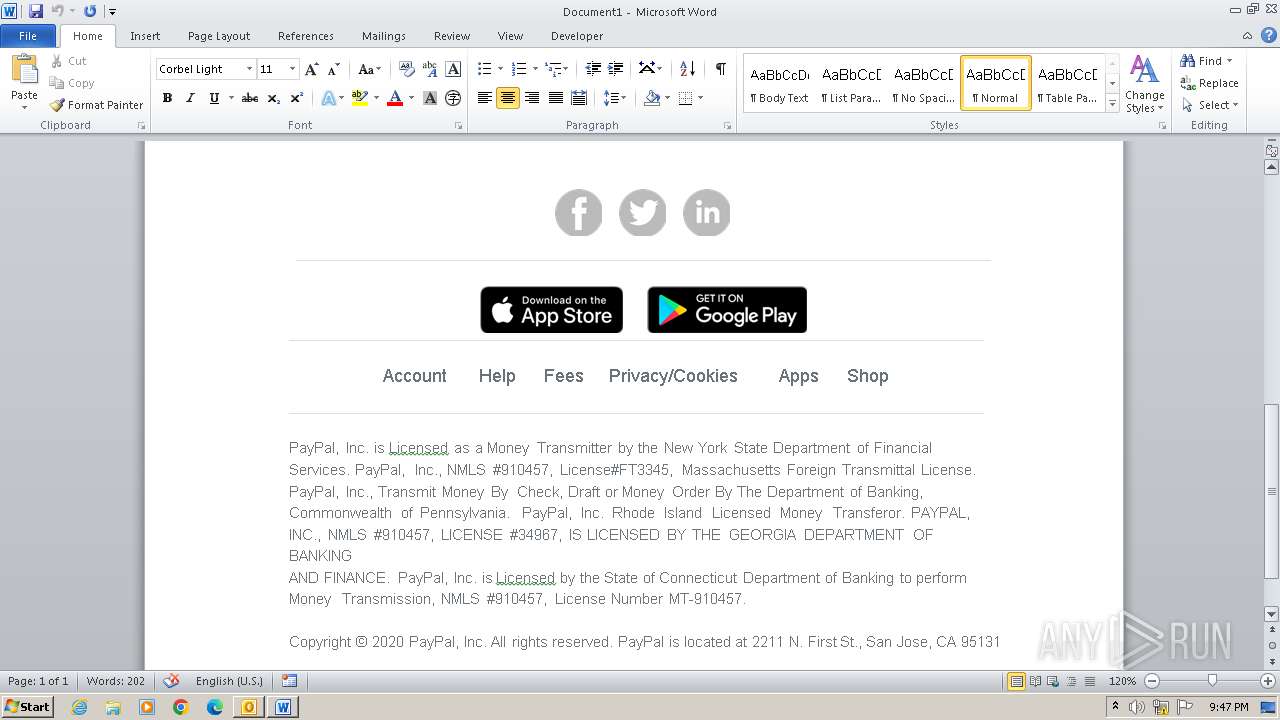Apply Superscript formatting

click(297, 98)
